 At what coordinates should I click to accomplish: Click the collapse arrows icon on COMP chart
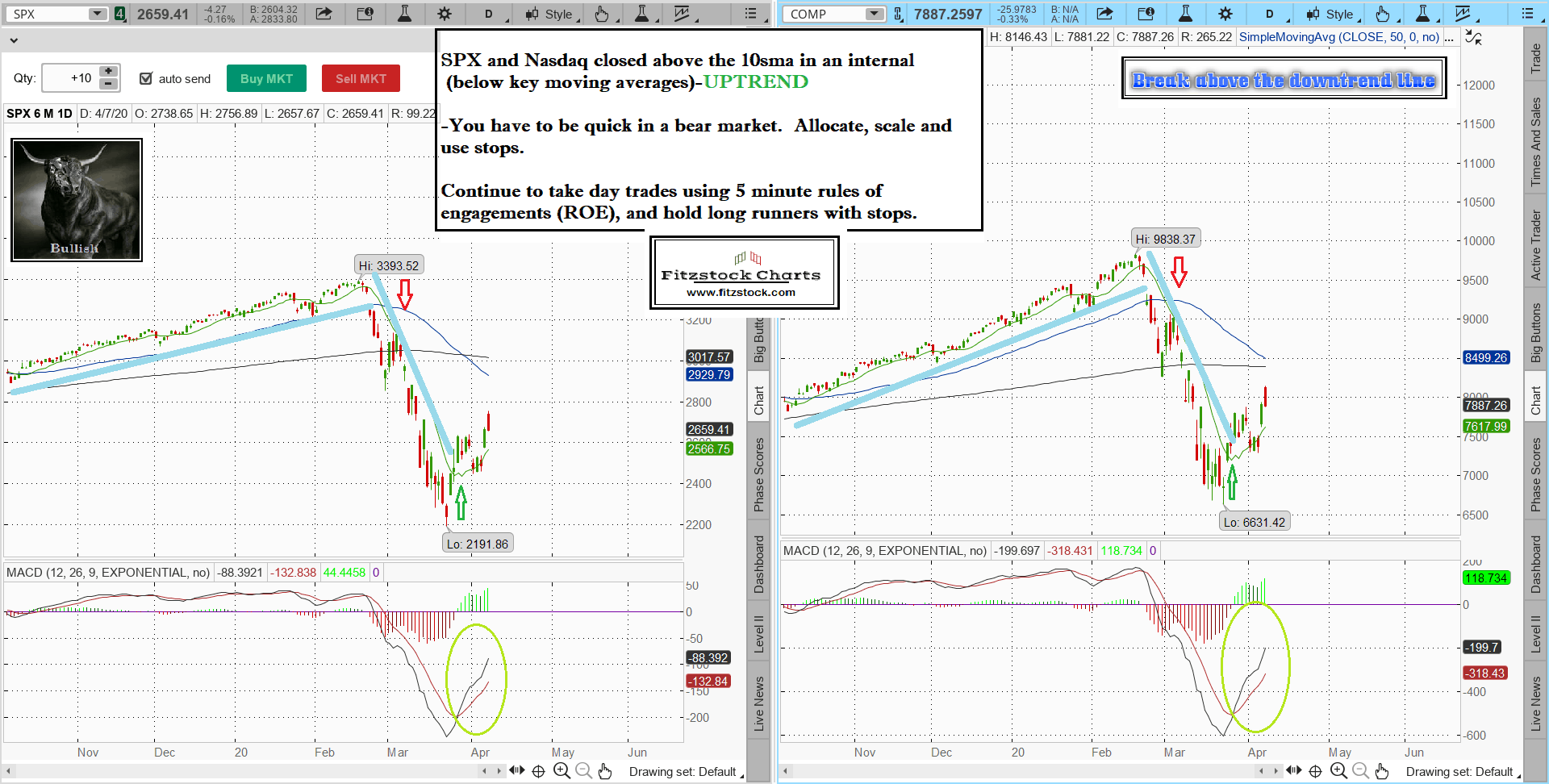pyautogui.click(x=1473, y=37)
